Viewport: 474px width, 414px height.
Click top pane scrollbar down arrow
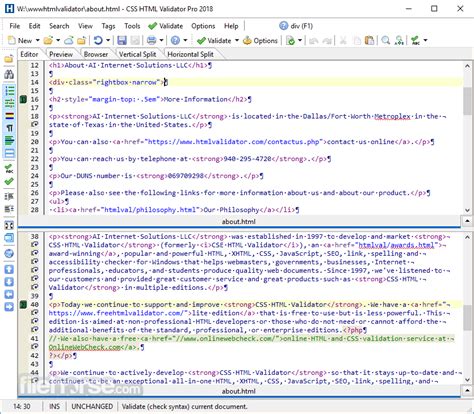(467, 210)
